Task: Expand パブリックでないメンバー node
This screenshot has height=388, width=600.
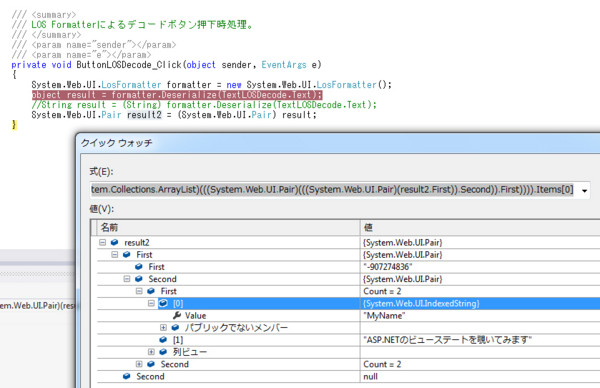Action: pyautogui.click(x=163, y=328)
